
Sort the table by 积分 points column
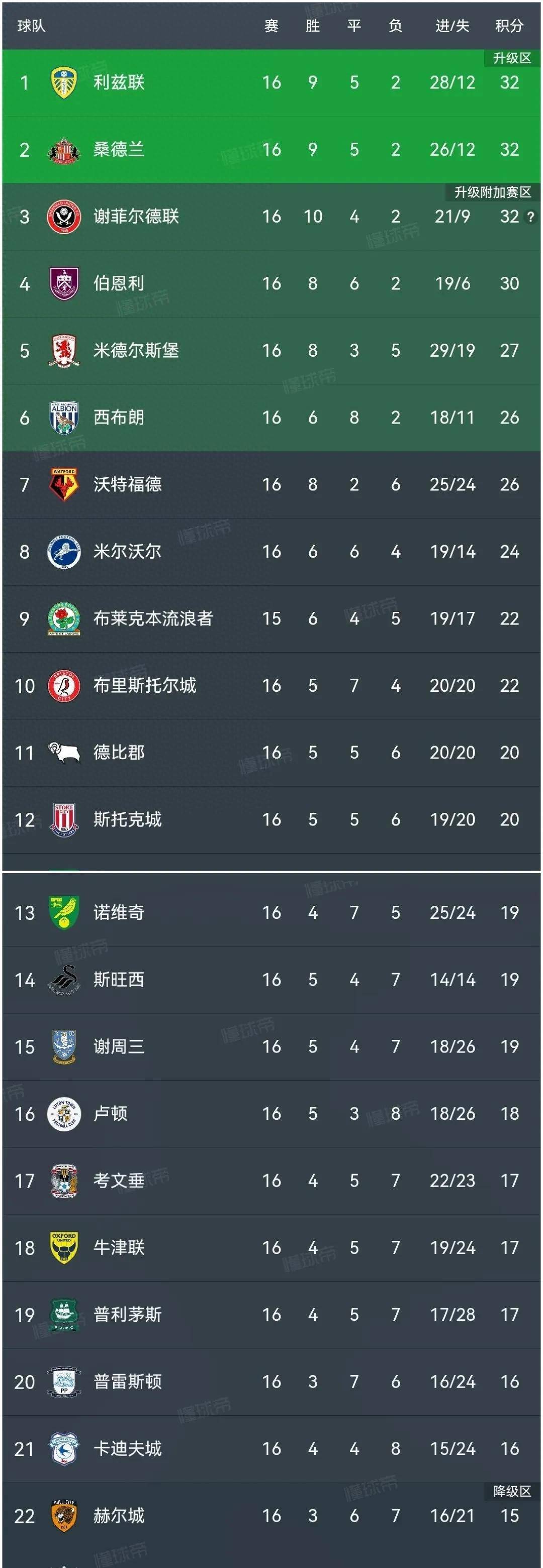(x=509, y=27)
